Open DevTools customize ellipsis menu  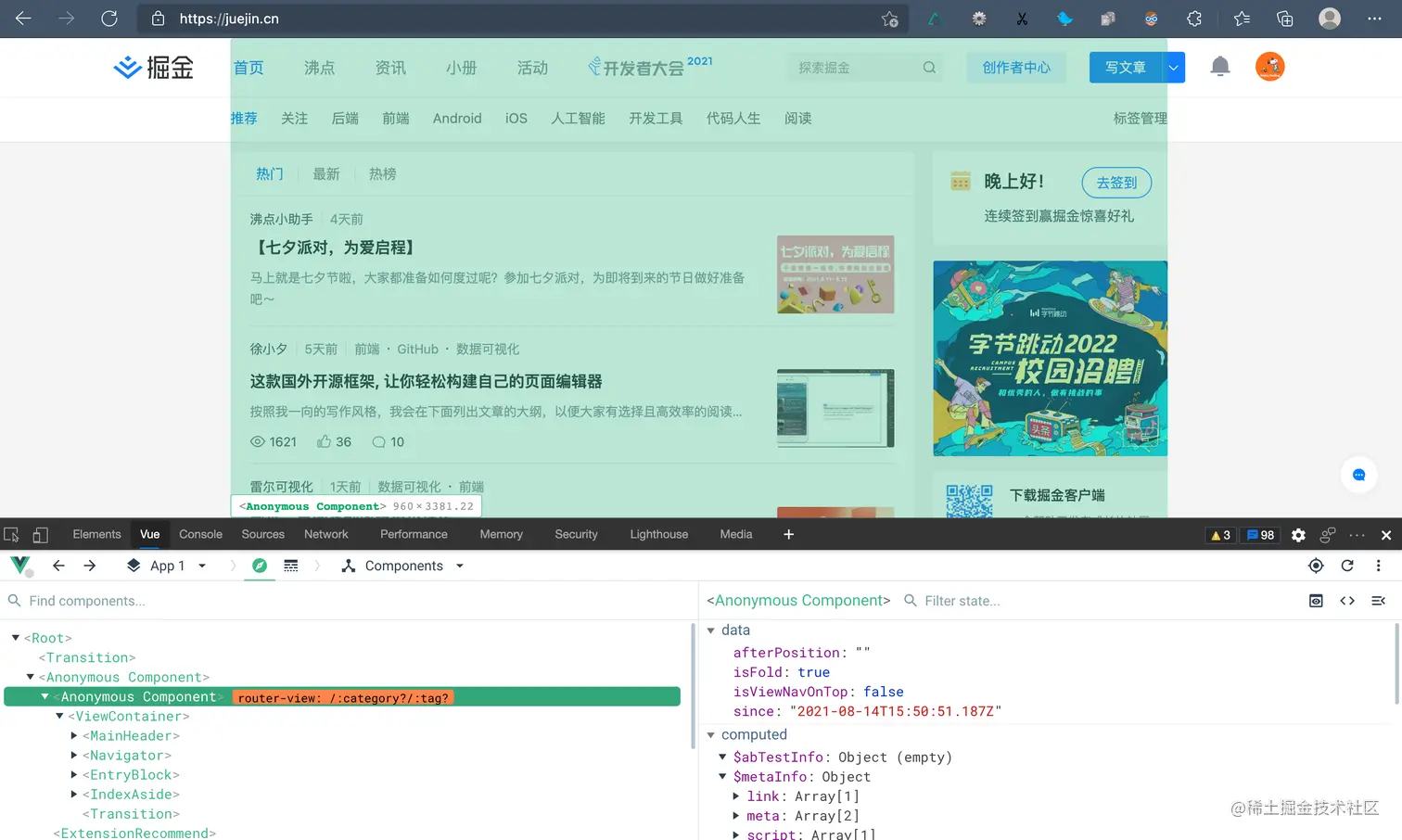[1357, 535]
